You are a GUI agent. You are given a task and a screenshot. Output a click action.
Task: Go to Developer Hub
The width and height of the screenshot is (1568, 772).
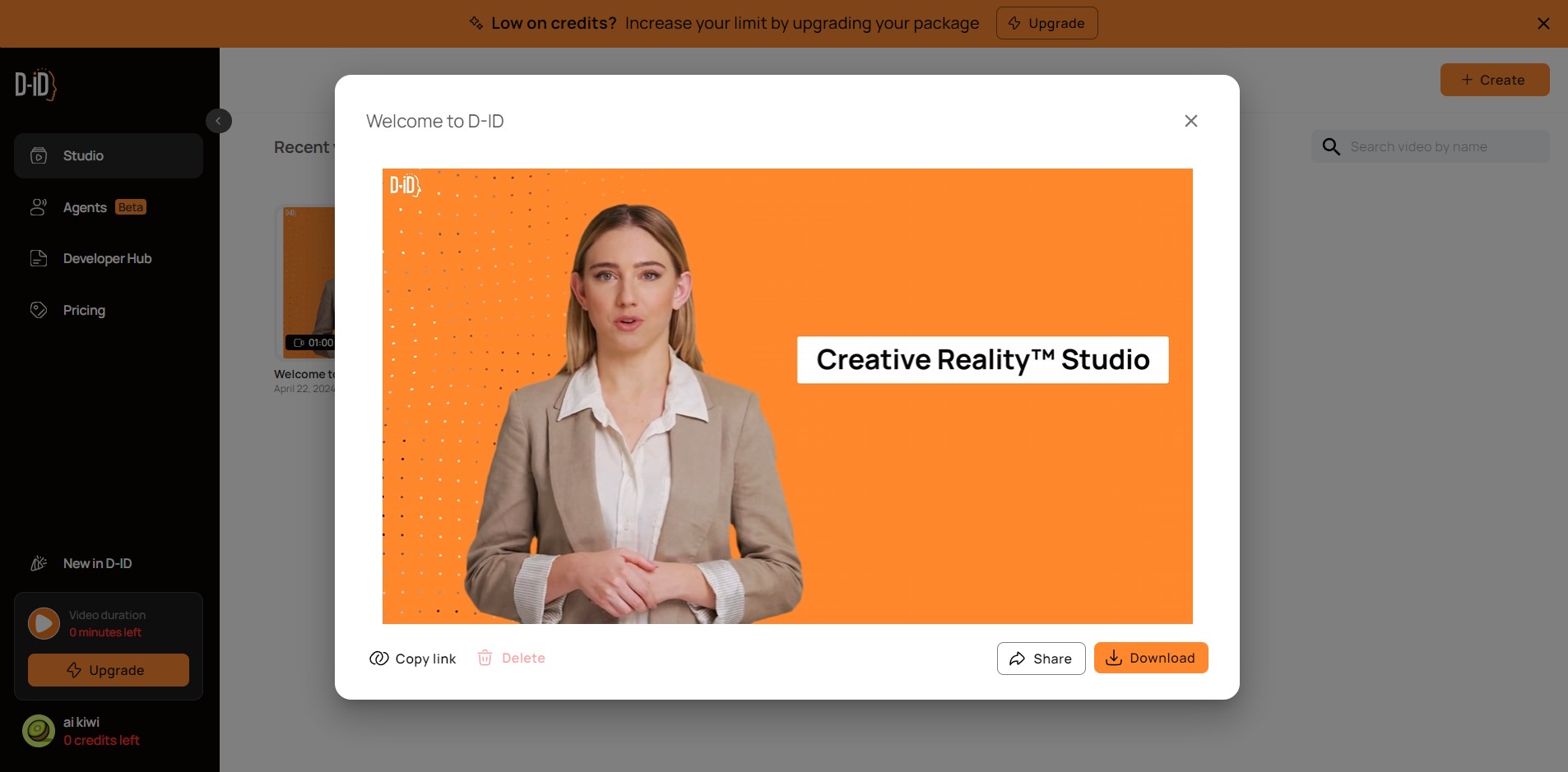[x=109, y=258]
